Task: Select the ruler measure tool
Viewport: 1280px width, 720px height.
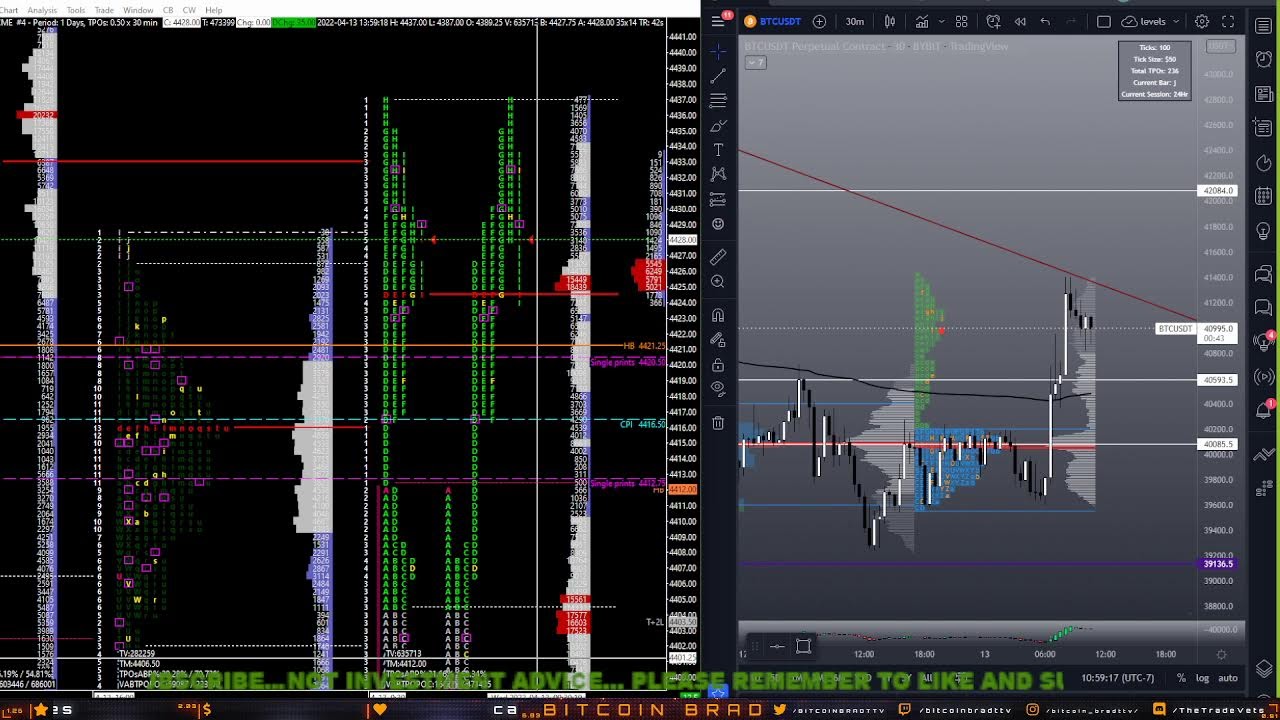Action: pyautogui.click(x=718, y=257)
